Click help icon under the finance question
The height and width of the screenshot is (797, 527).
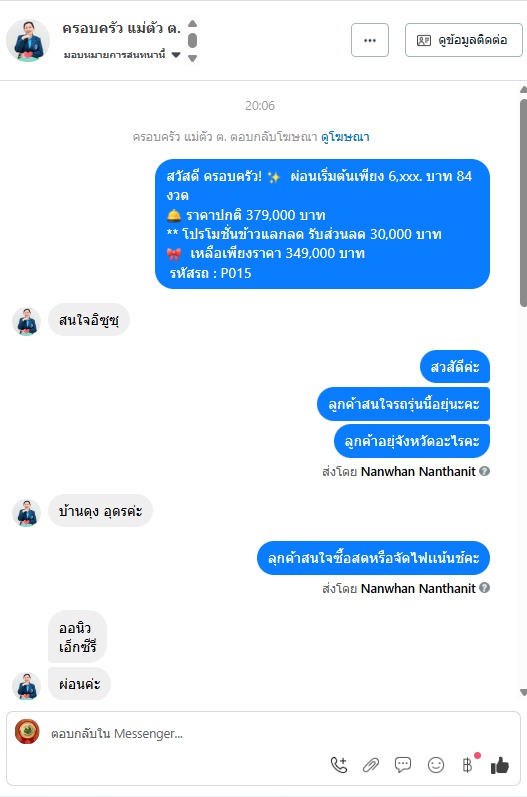pos(485,588)
